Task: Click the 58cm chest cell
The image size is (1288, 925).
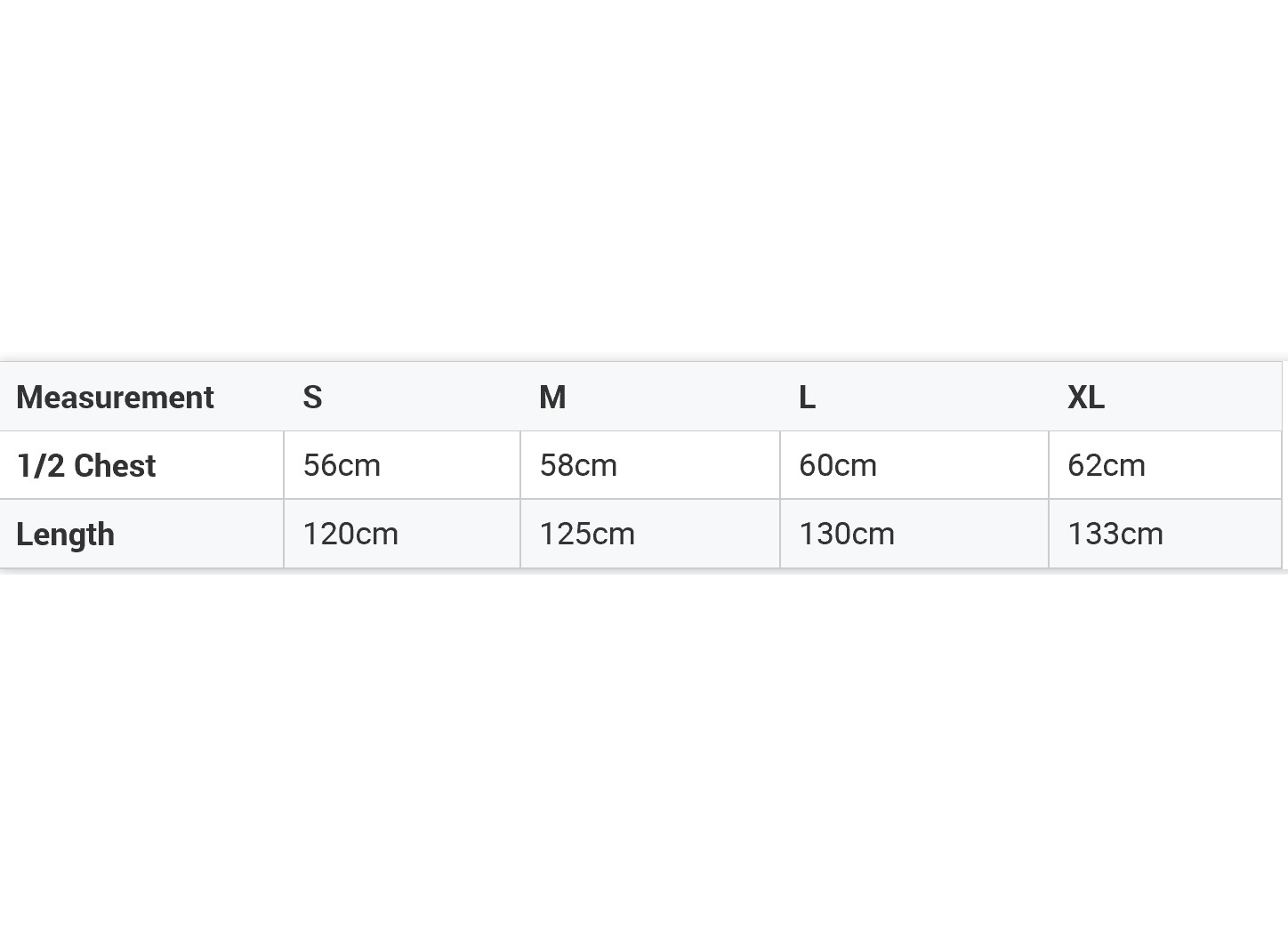Action: point(578,465)
